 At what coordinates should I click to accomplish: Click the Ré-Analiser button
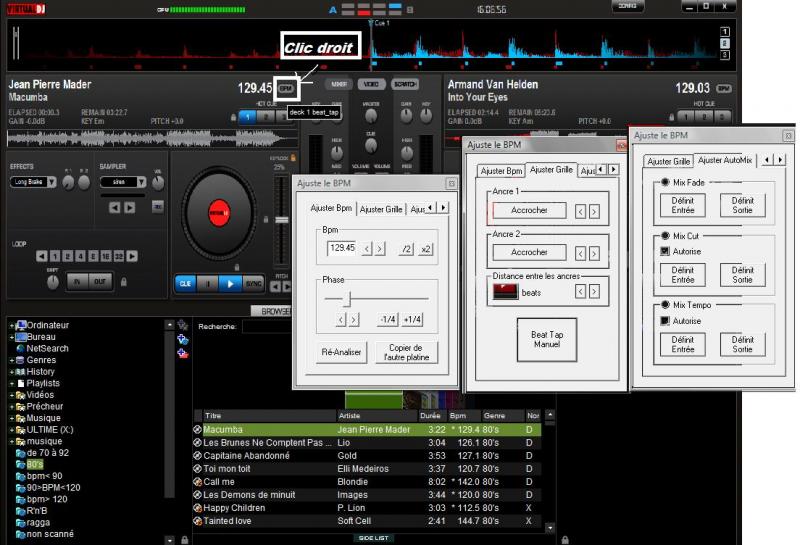[341, 352]
